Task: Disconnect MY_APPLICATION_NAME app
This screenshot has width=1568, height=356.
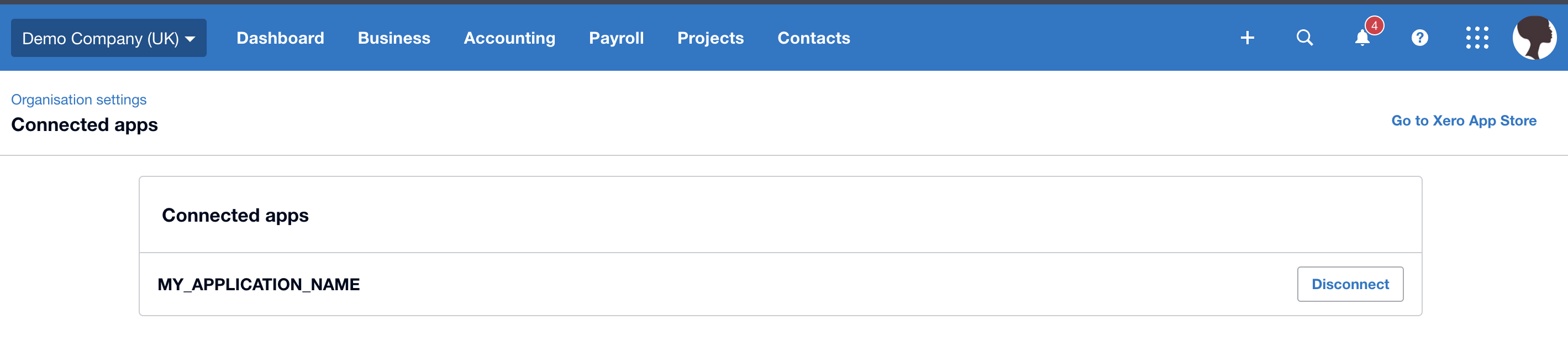Action: pyautogui.click(x=1350, y=284)
